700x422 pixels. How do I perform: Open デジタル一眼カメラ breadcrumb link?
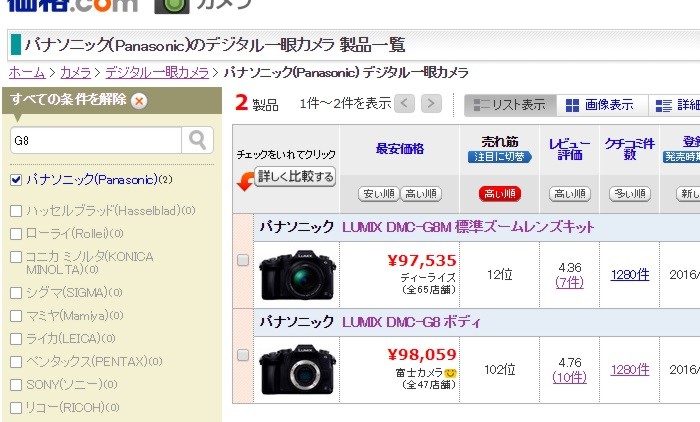pos(157,72)
